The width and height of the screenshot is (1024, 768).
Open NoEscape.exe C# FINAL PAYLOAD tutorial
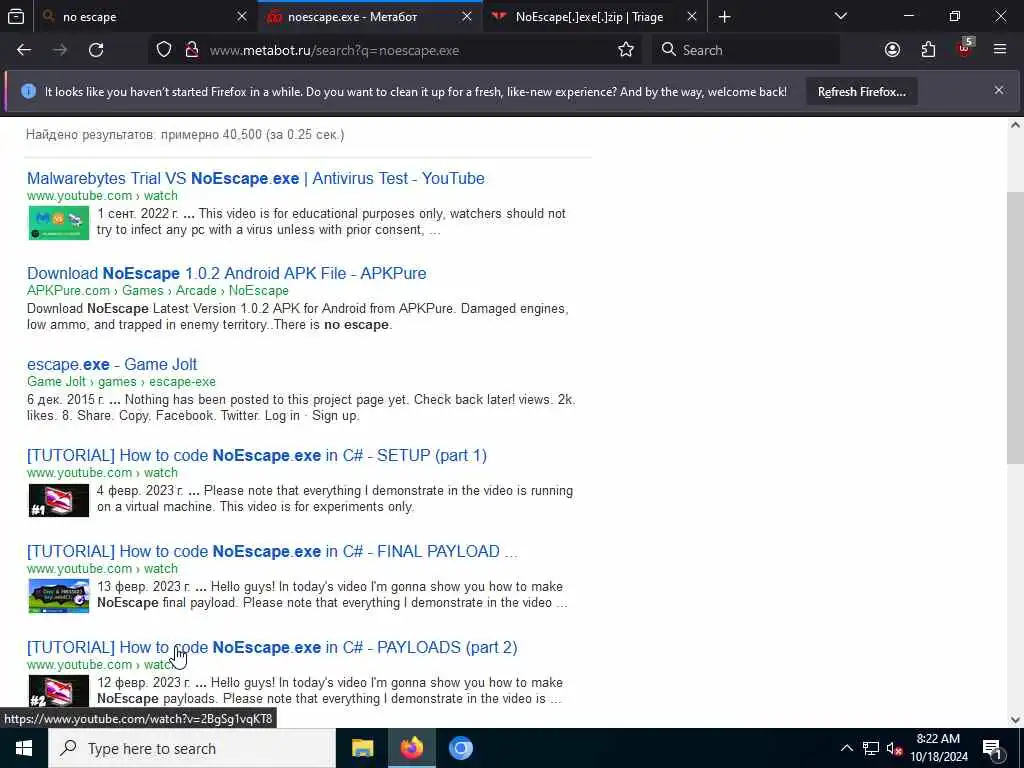(x=272, y=551)
